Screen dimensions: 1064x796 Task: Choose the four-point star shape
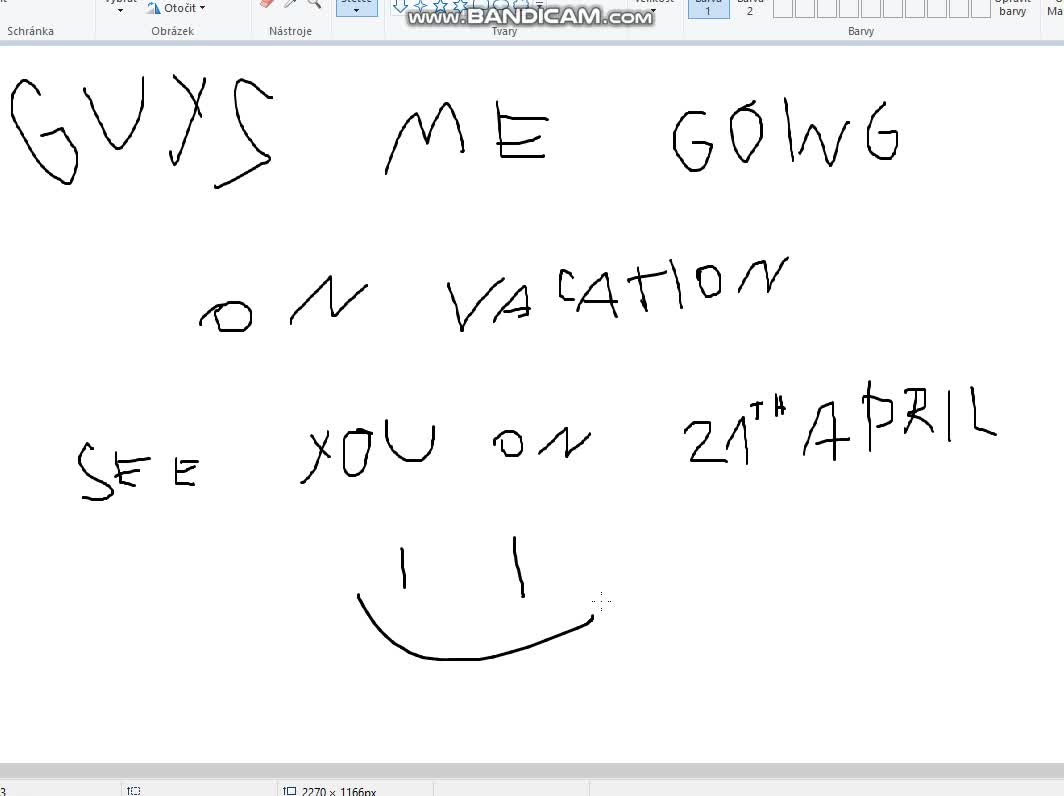[x=421, y=5]
